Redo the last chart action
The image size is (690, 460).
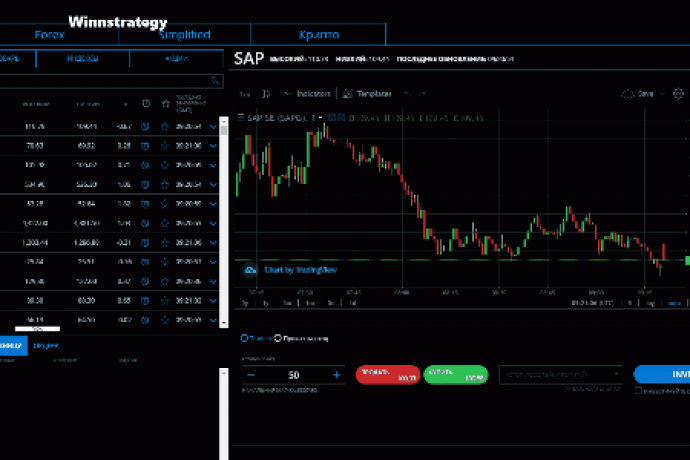point(422,94)
